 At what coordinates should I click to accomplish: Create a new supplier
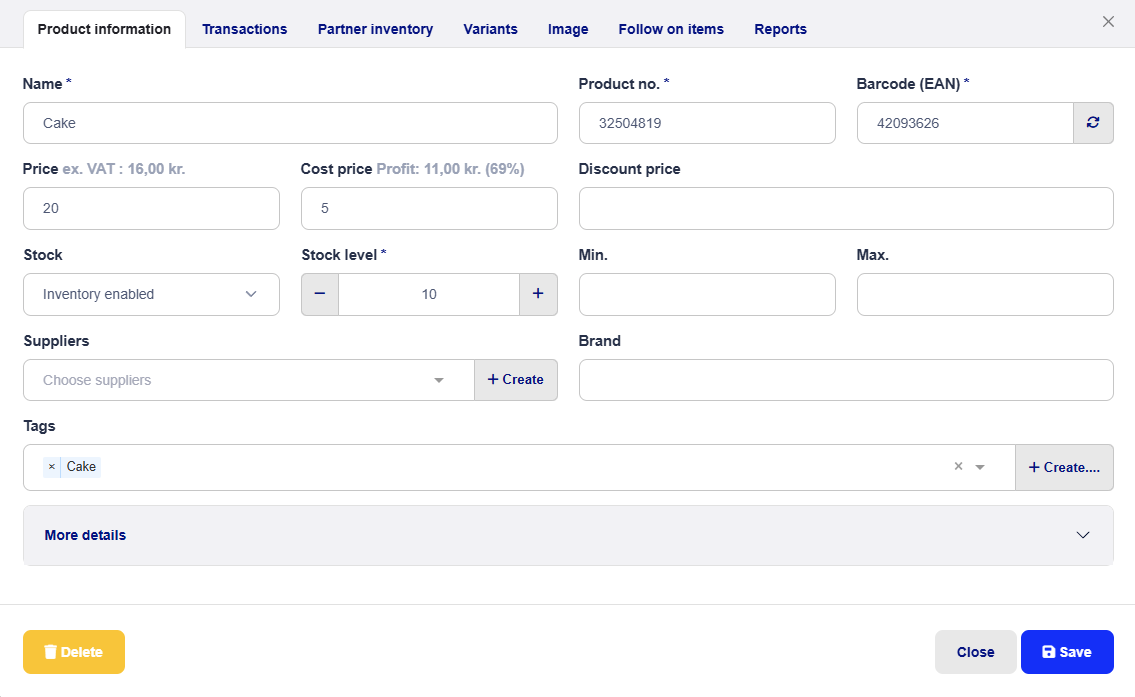point(515,380)
